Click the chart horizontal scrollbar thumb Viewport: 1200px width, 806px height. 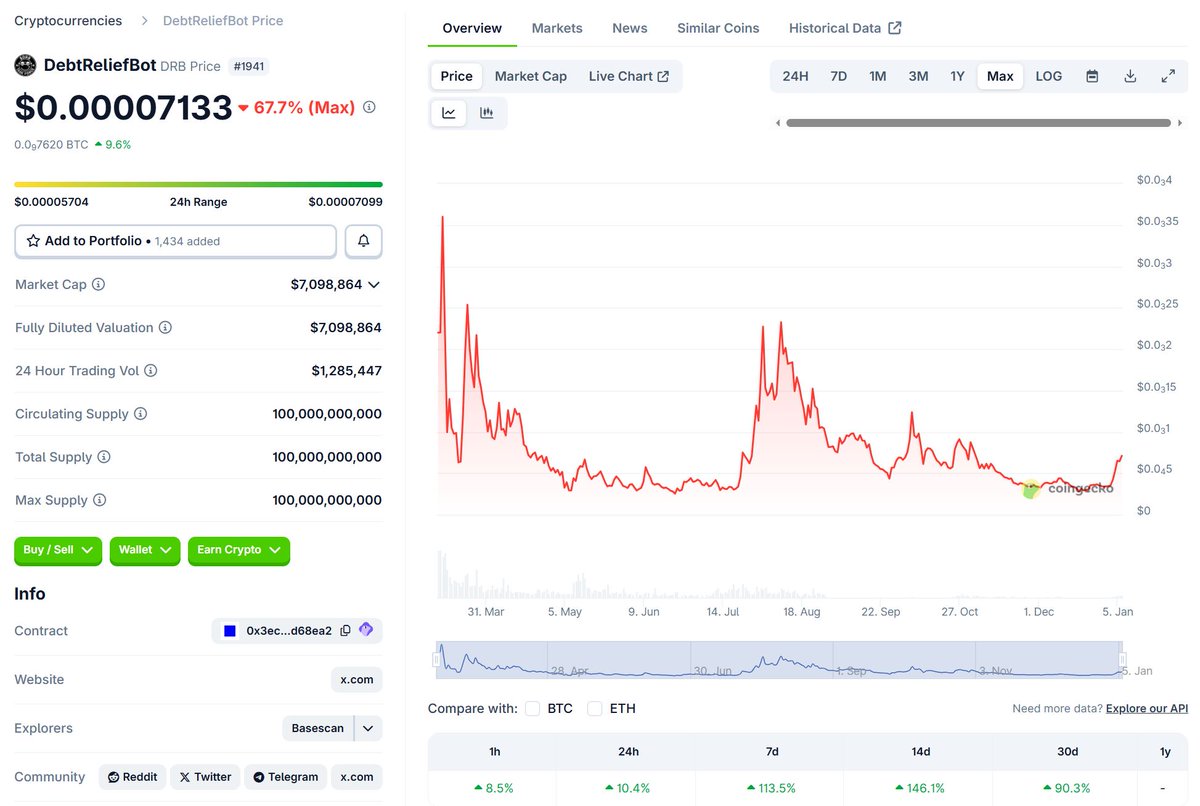(978, 123)
